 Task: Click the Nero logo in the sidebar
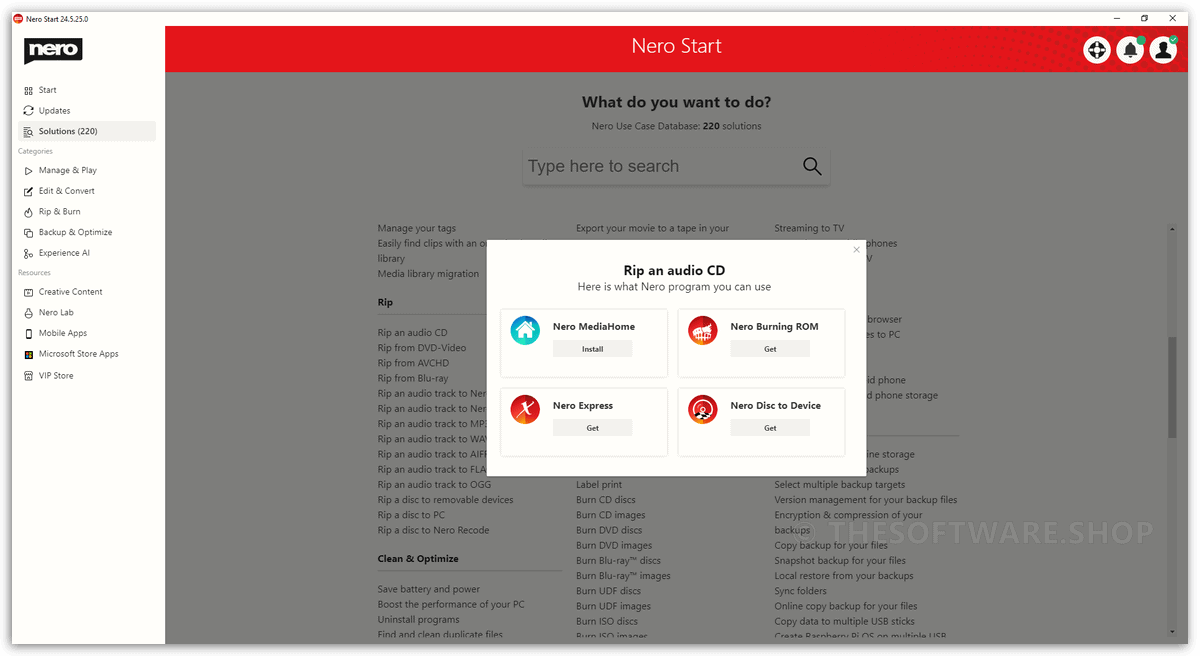[x=53, y=50]
